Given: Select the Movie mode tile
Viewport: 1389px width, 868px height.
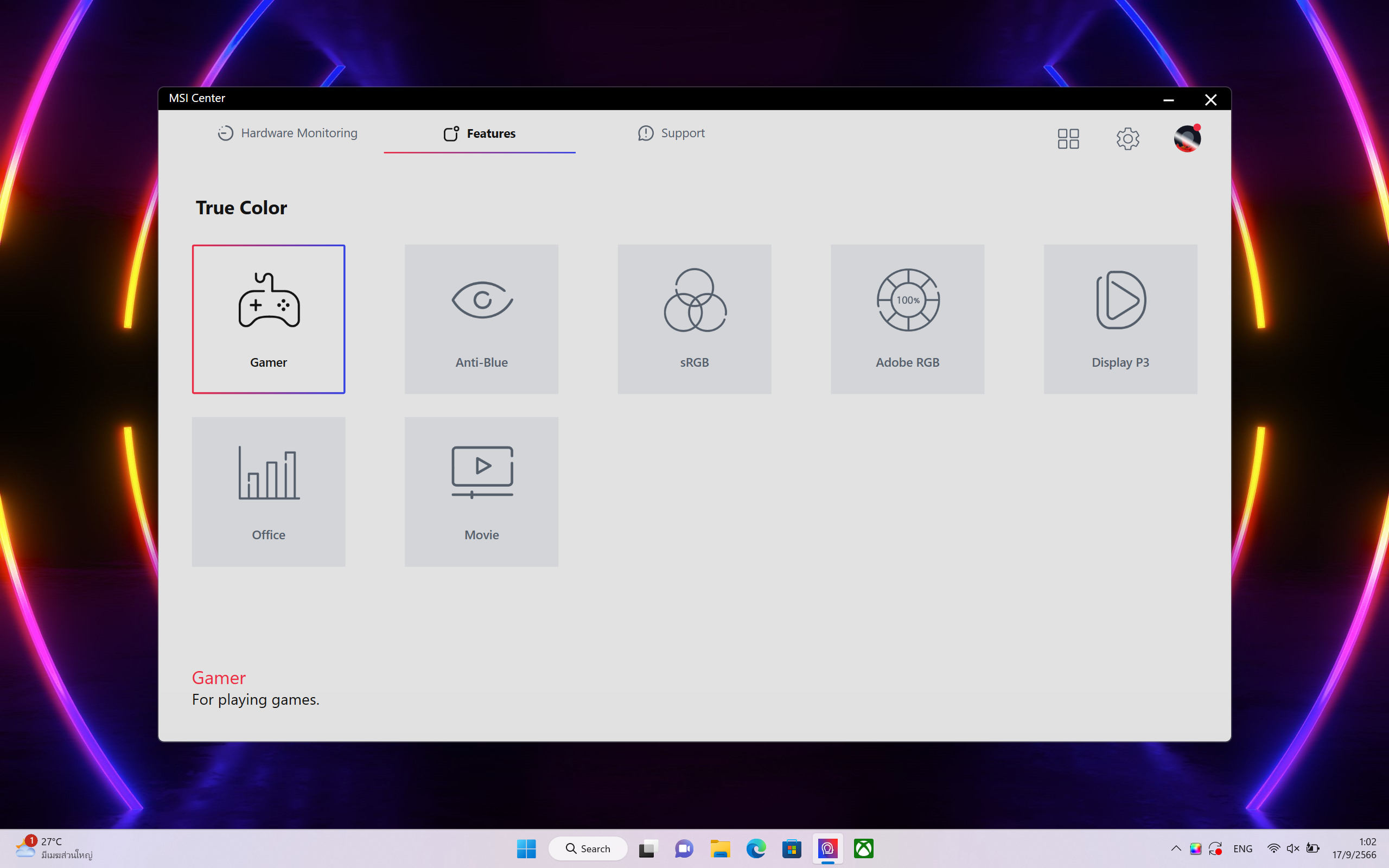Looking at the screenshot, I should [x=482, y=492].
